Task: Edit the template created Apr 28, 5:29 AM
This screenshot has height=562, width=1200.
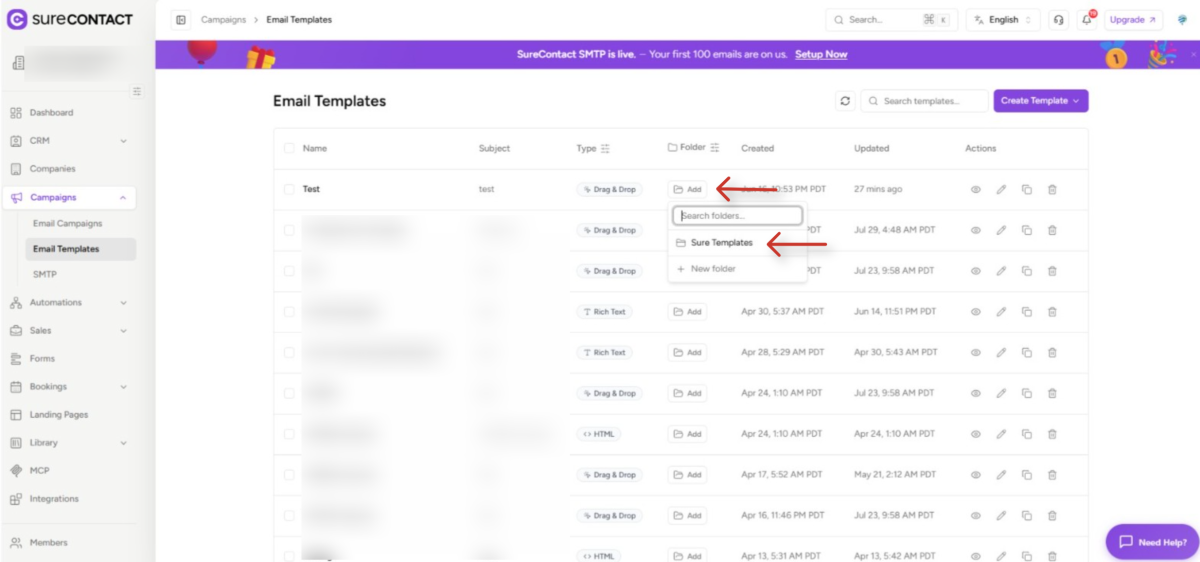Action: click(1001, 353)
